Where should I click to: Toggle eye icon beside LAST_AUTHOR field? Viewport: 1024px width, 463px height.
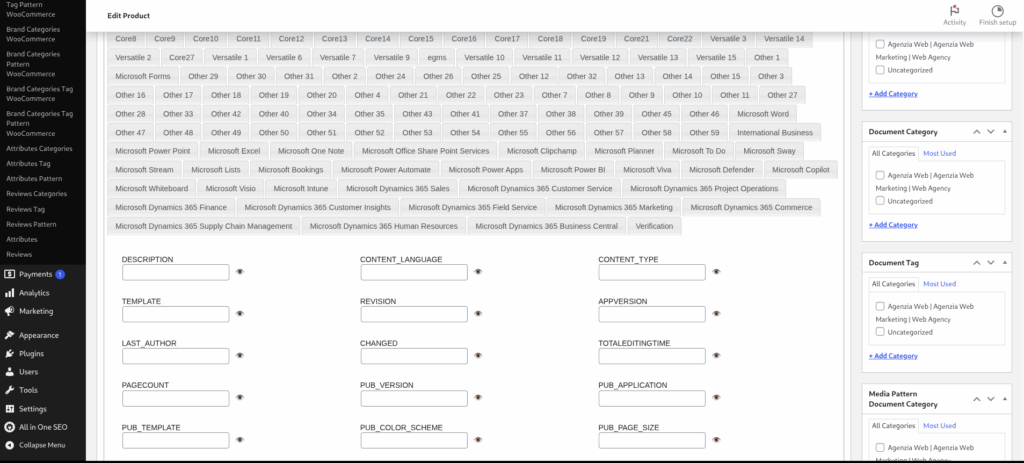[240, 355]
